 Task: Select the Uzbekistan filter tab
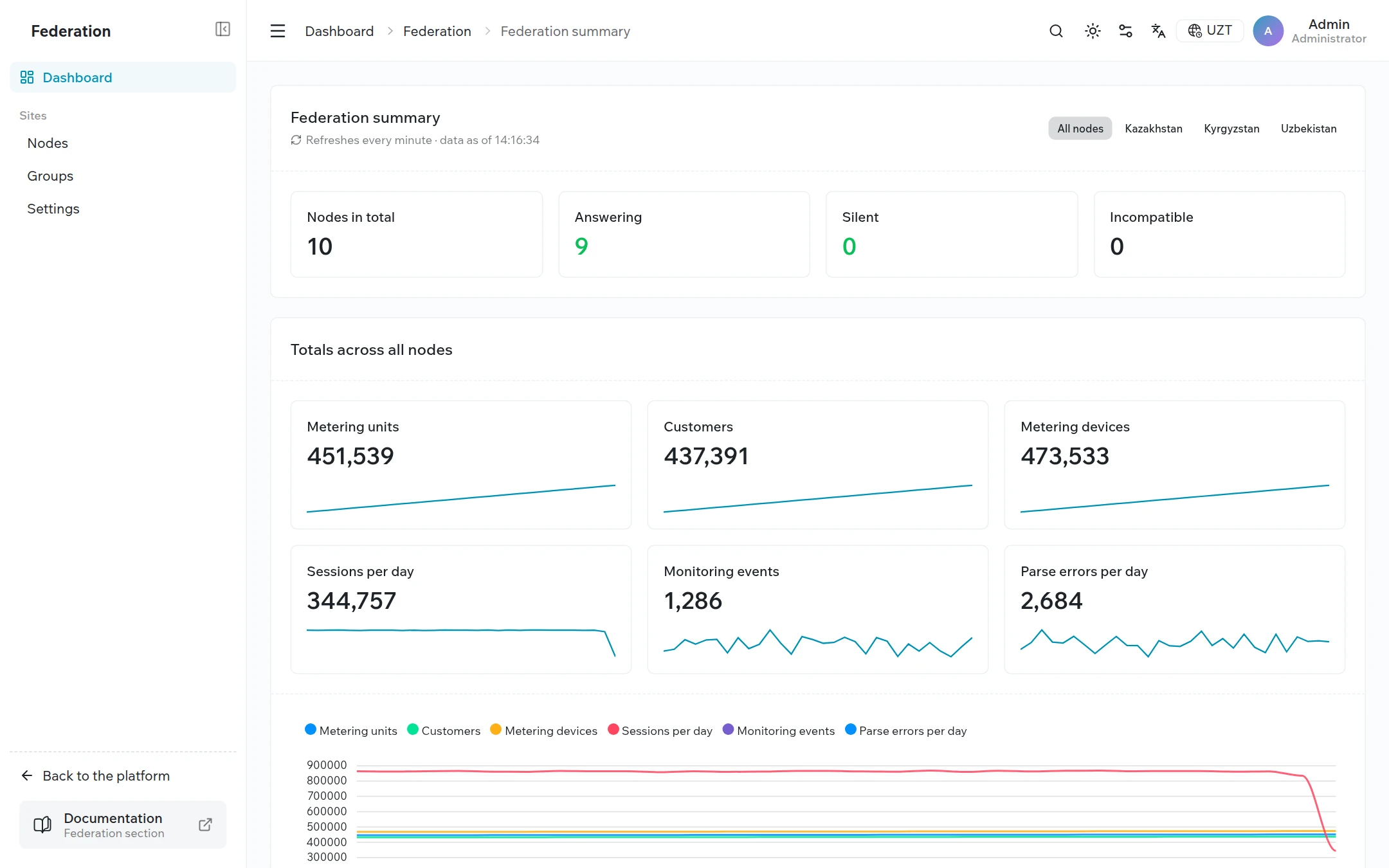1309,129
